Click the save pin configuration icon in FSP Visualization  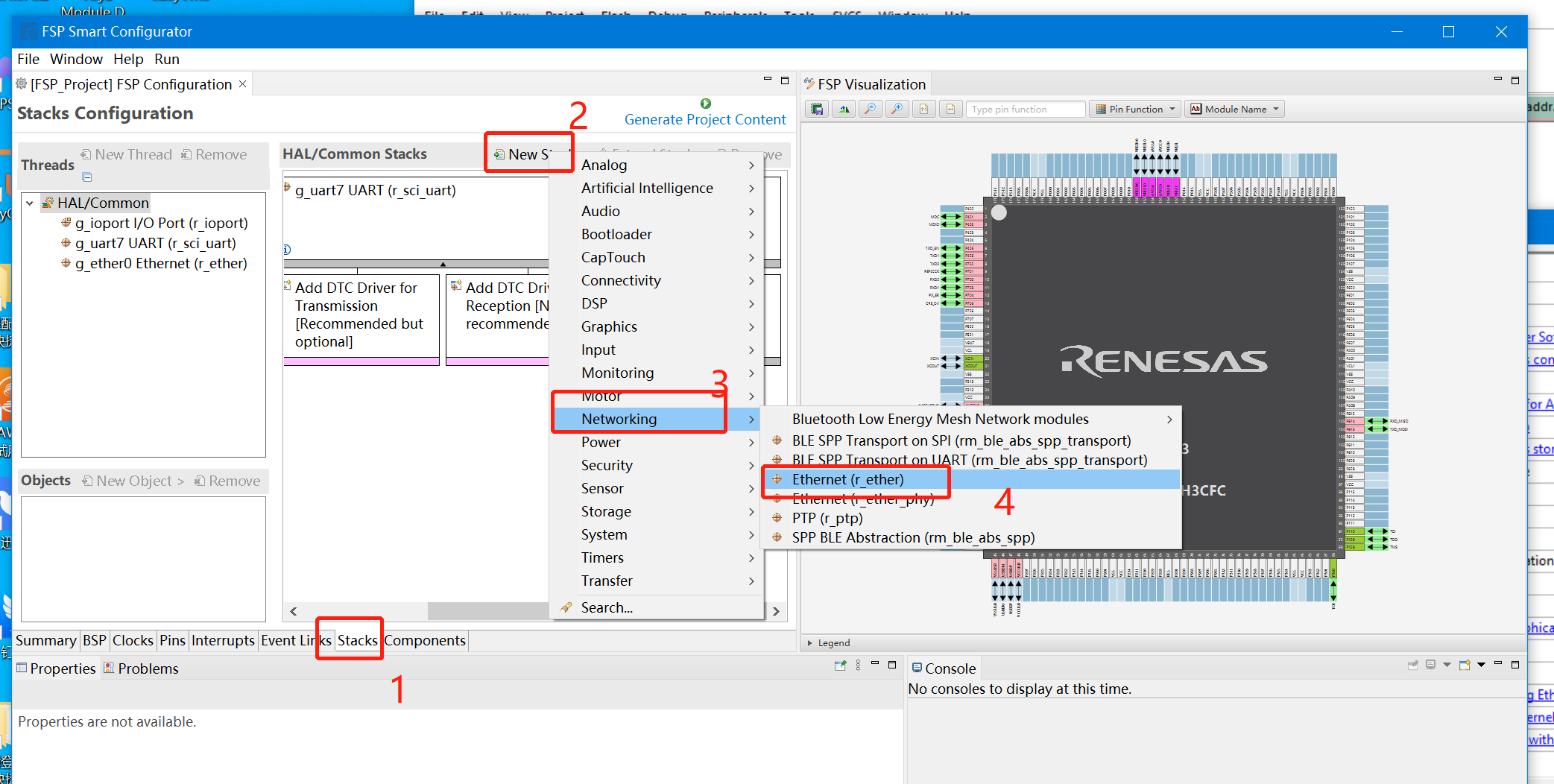coord(817,110)
